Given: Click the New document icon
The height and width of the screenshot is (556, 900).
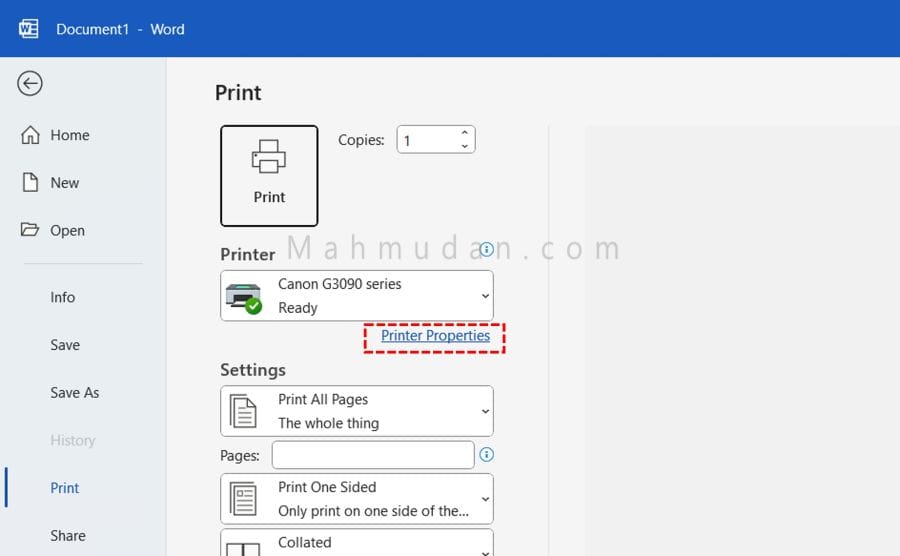Looking at the screenshot, I should [x=31, y=183].
